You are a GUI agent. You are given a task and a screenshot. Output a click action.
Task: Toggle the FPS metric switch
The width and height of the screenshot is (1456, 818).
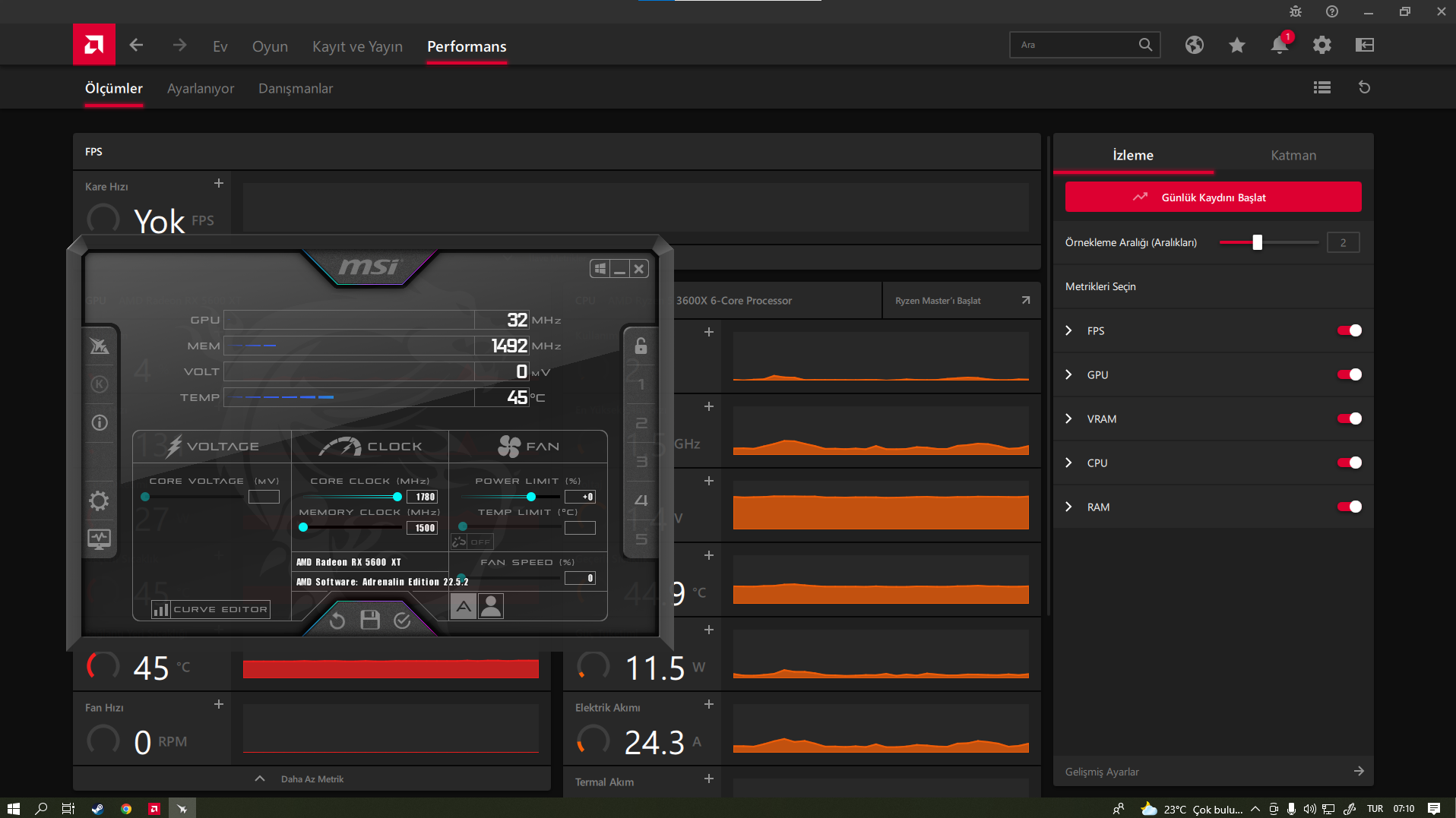coord(1349,330)
